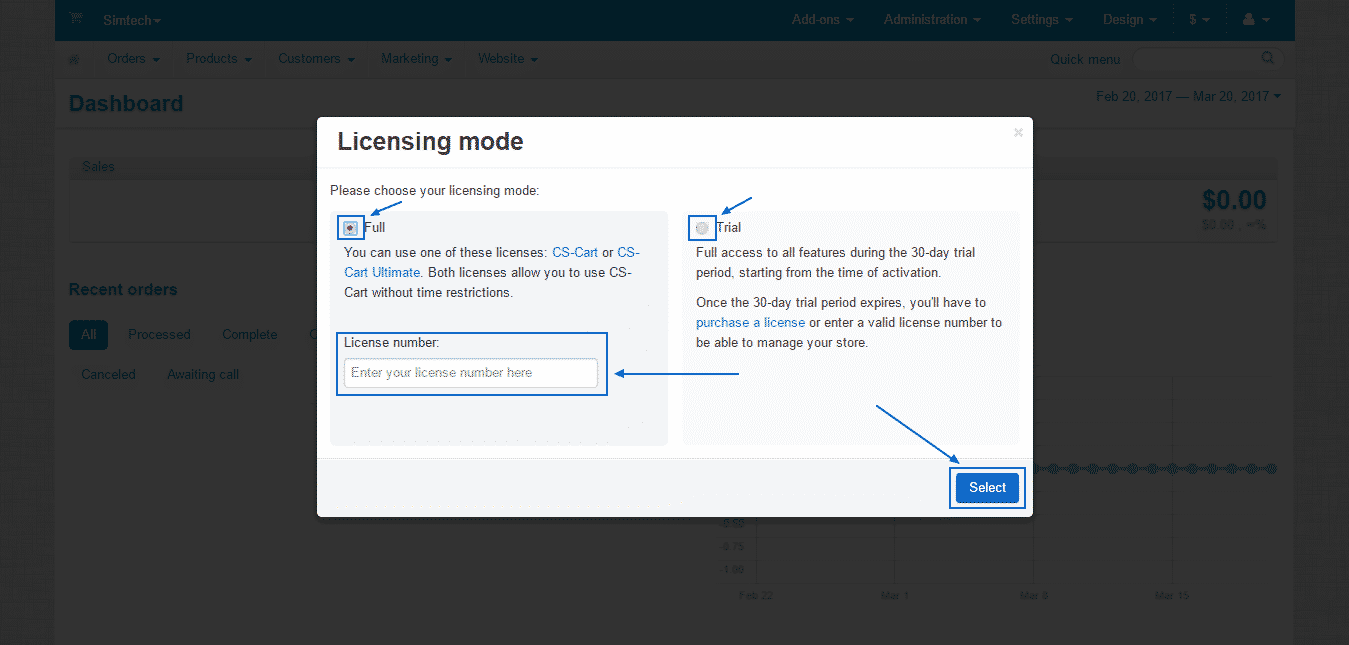The height and width of the screenshot is (645, 1349).
Task: Choose the Trial licensing mode option
Action: coord(702,227)
